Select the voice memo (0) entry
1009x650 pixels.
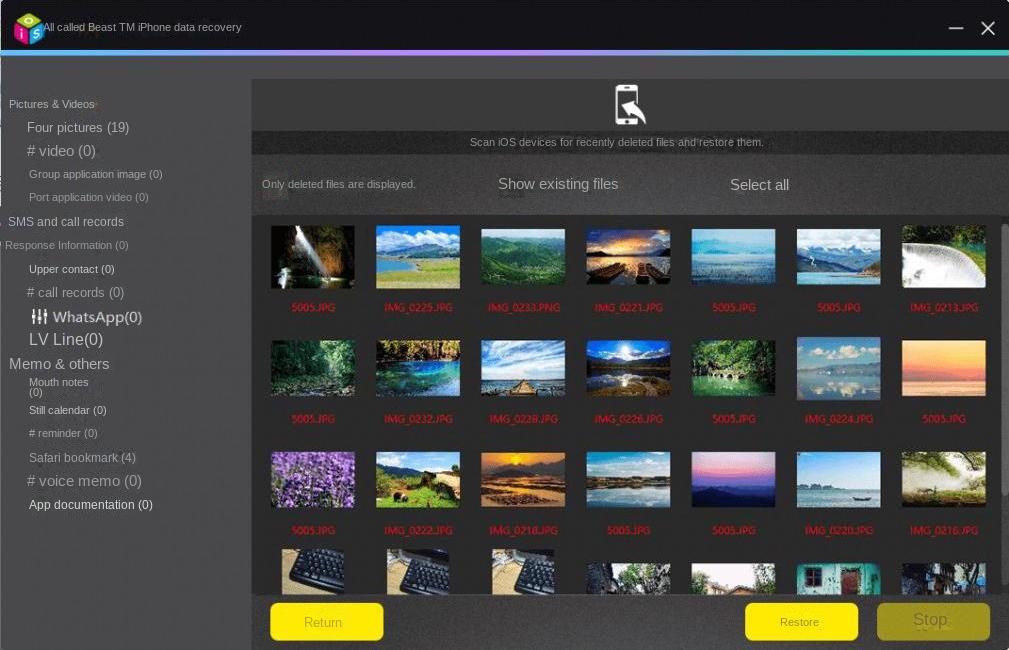point(84,481)
